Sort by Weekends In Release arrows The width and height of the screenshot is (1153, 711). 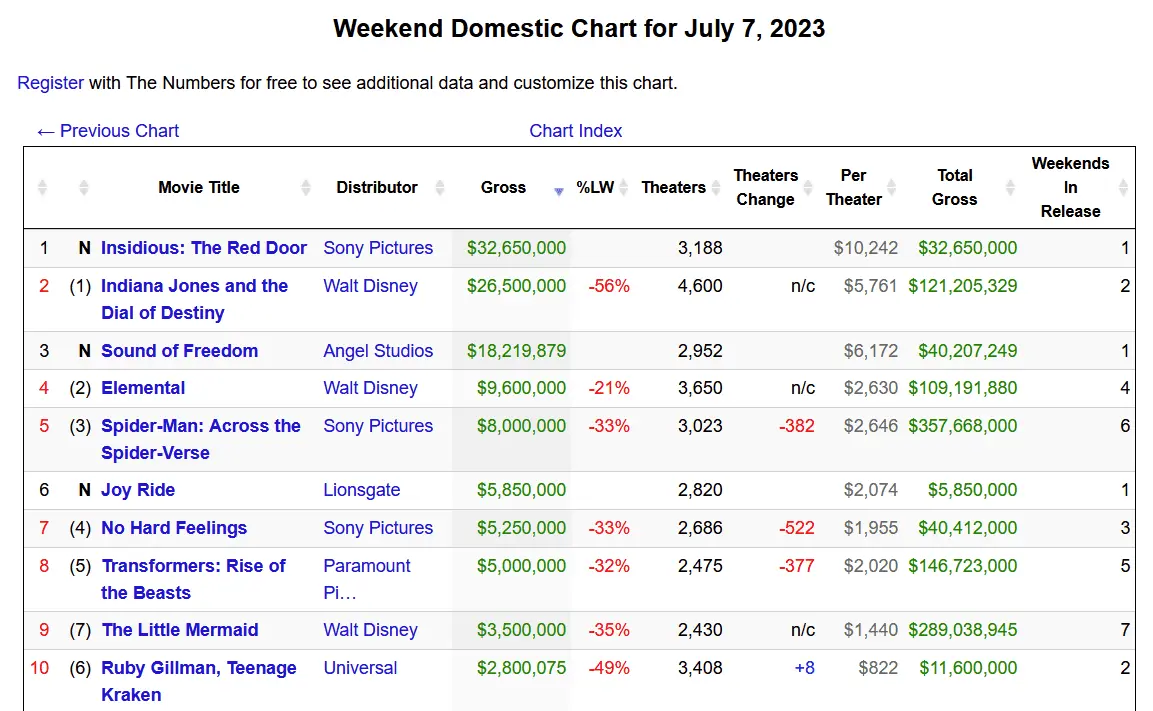(x=1123, y=188)
